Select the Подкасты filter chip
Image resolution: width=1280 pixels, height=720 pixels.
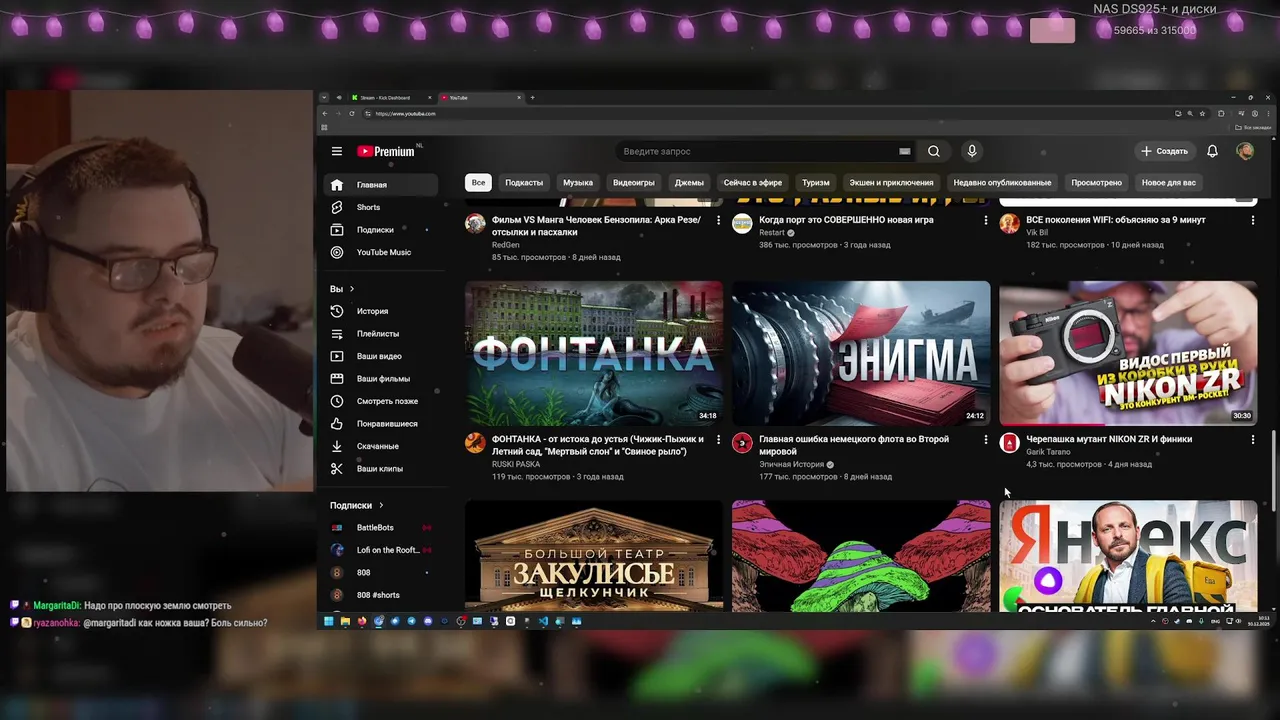click(524, 182)
